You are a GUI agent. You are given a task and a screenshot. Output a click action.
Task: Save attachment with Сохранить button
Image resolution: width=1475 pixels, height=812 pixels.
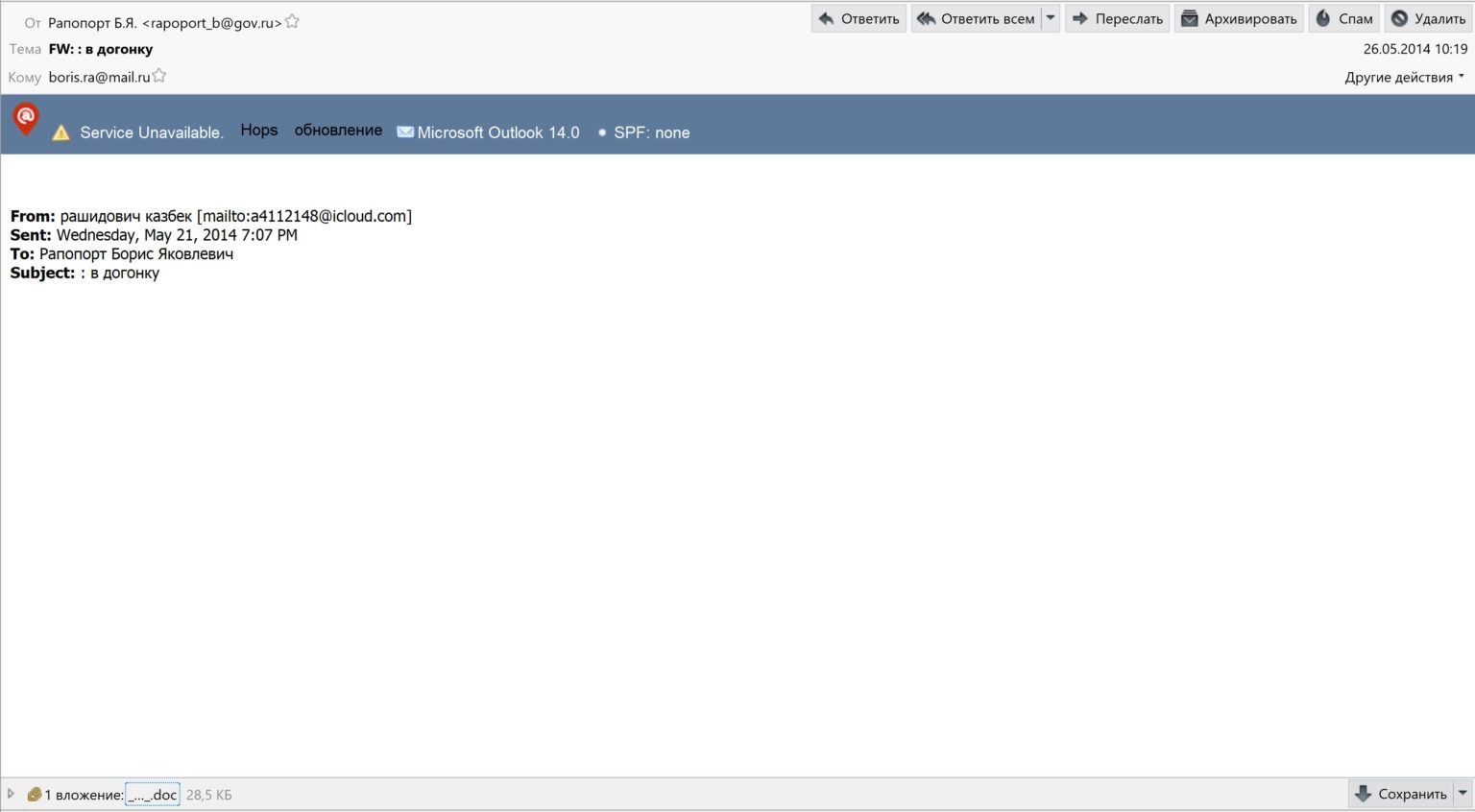1400,794
